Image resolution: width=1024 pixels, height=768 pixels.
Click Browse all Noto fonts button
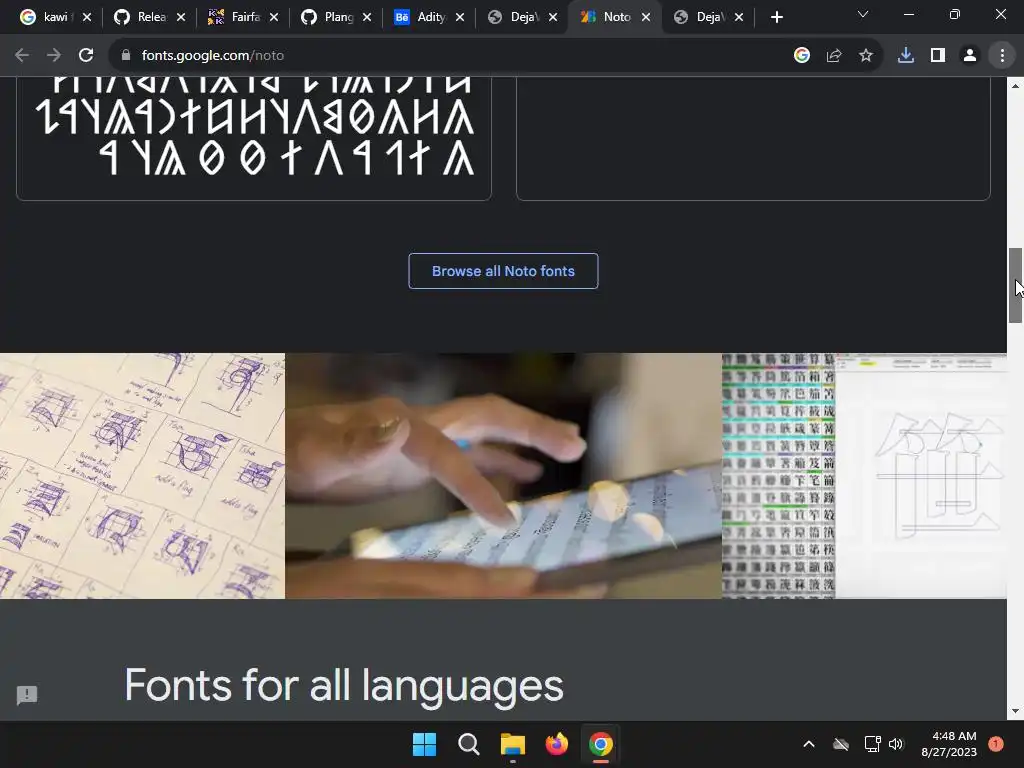coord(503,271)
